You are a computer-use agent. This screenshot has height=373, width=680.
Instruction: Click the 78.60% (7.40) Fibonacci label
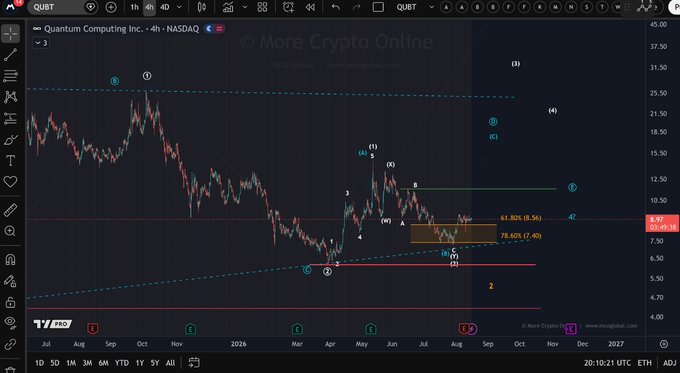[x=521, y=236]
